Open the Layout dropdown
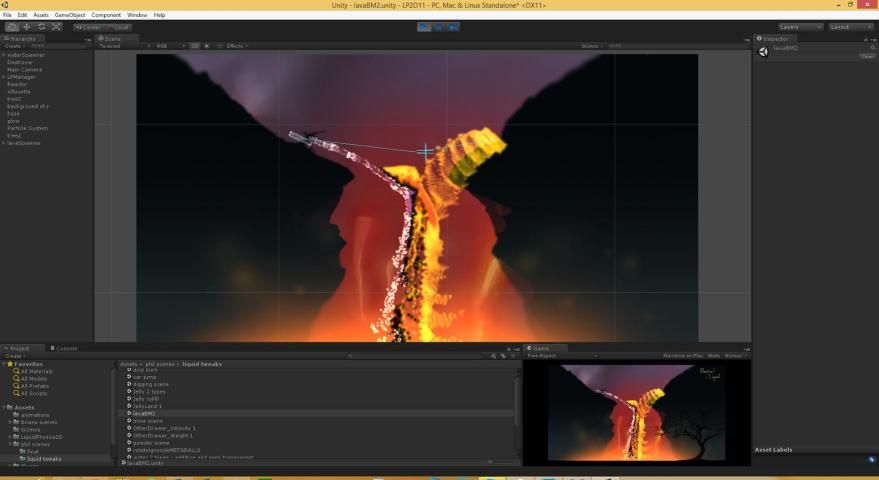 pos(851,27)
